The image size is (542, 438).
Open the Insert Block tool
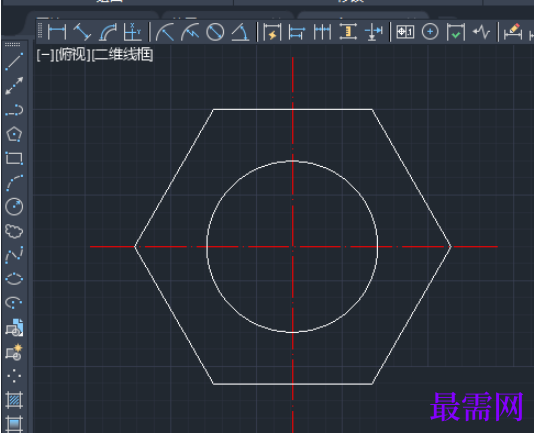14,328
